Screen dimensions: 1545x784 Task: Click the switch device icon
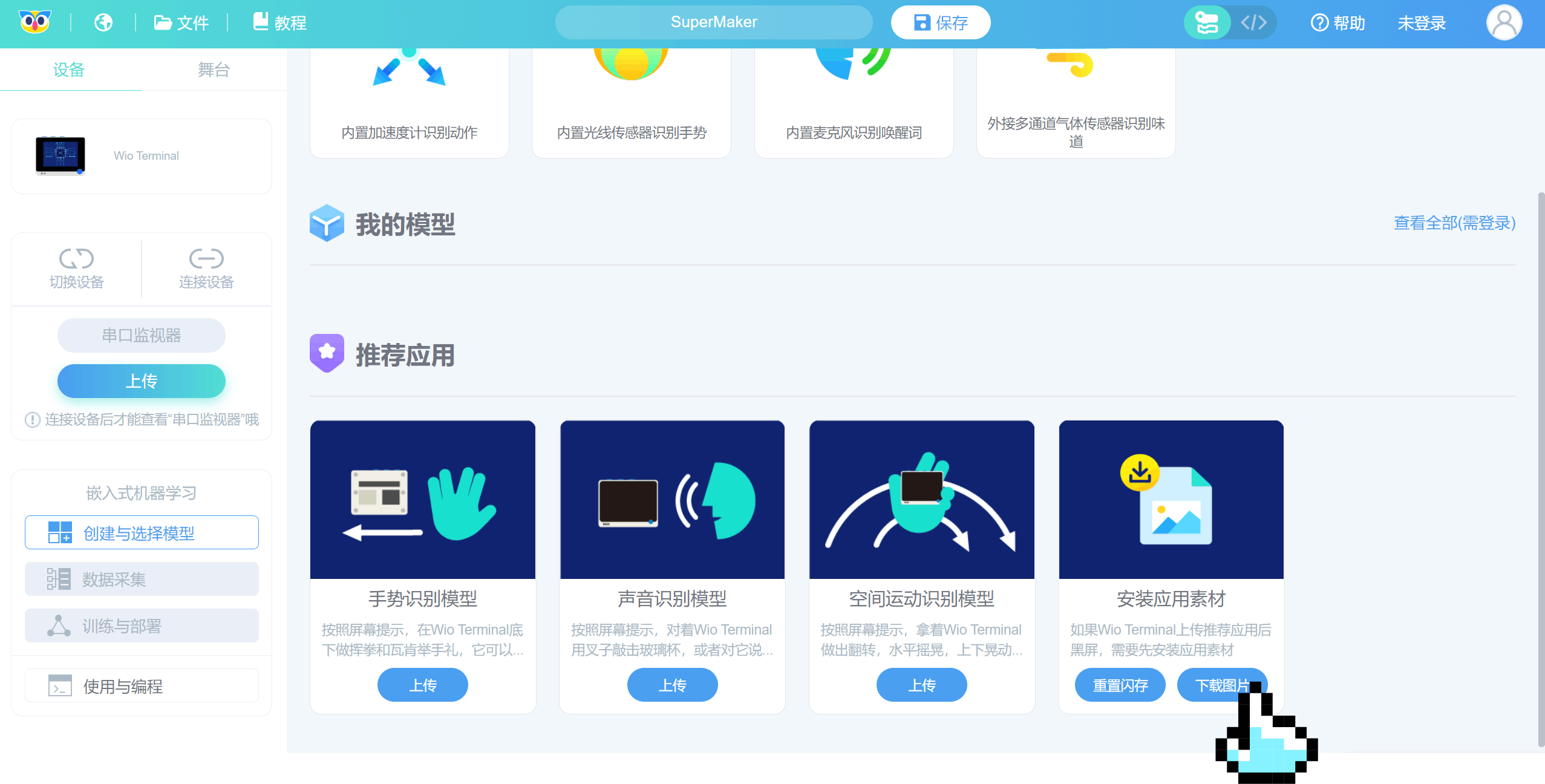point(76,259)
